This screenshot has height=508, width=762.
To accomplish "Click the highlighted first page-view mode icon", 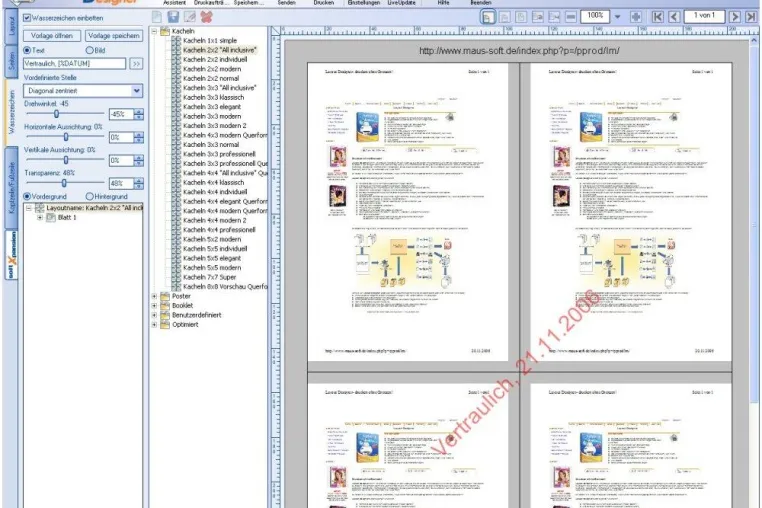I will click(488, 17).
